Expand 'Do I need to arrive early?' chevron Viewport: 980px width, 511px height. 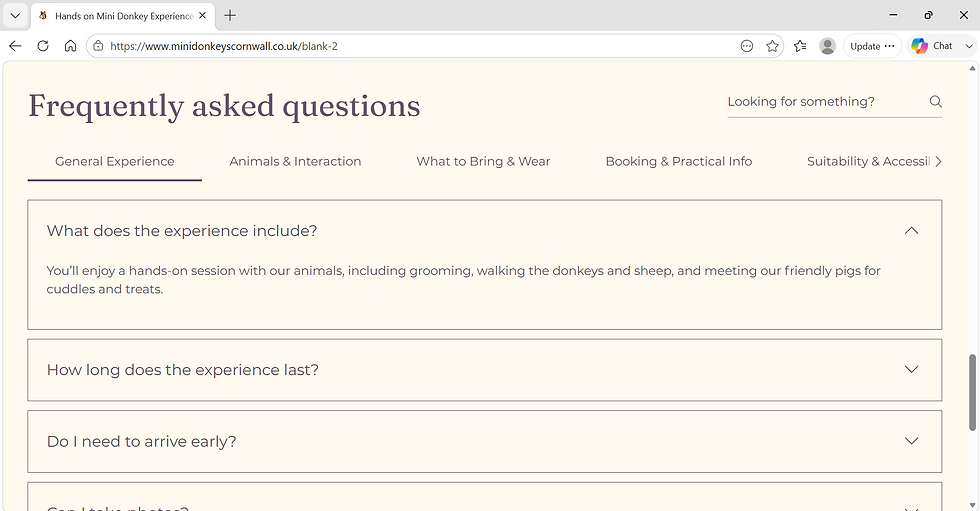pos(911,440)
